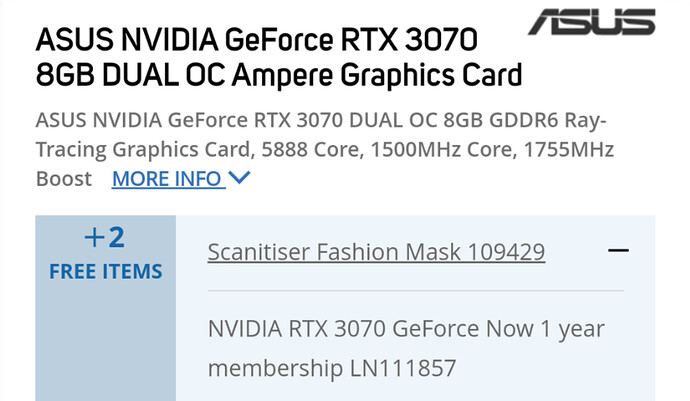Click the ASUS brand logo
This screenshot has height=401, width=690.
pyautogui.click(x=591, y=22)
